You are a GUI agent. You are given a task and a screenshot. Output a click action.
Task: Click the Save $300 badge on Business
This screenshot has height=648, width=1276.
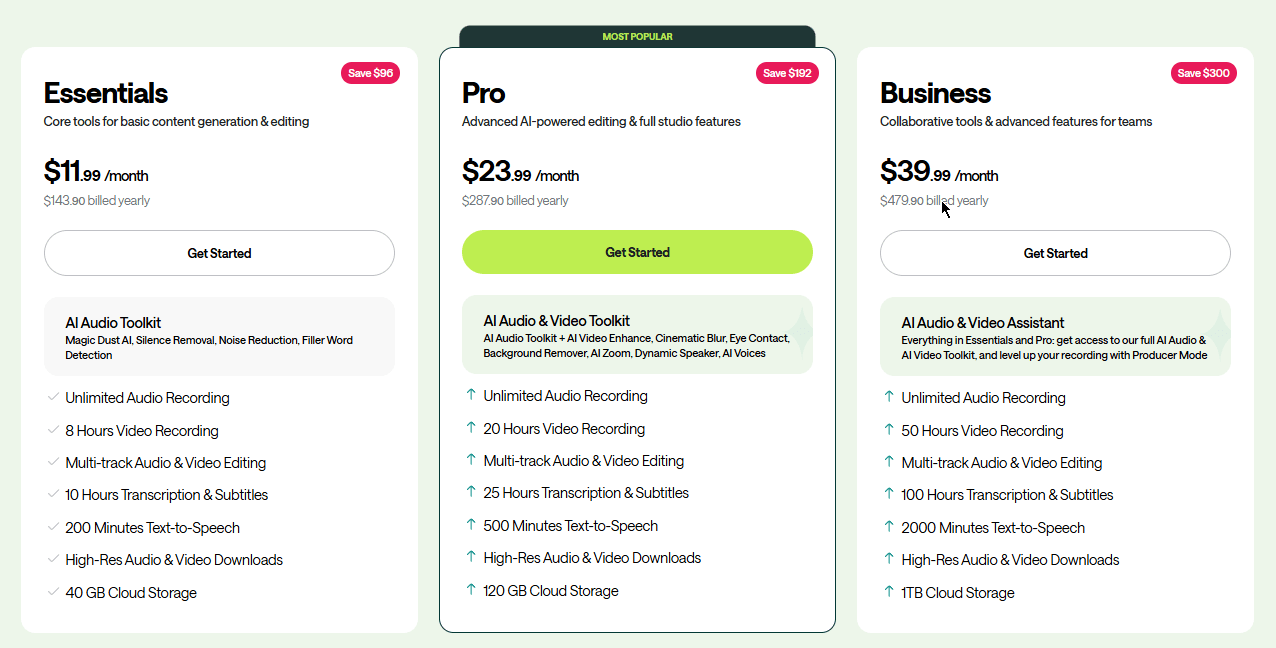tap(1204, 72)
